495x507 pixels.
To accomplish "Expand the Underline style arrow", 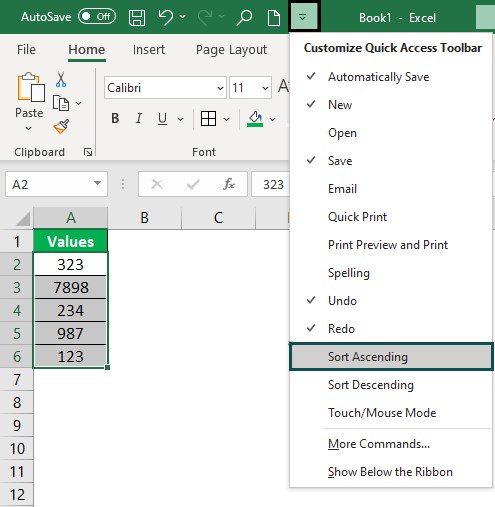I will [x=180, y=119].
